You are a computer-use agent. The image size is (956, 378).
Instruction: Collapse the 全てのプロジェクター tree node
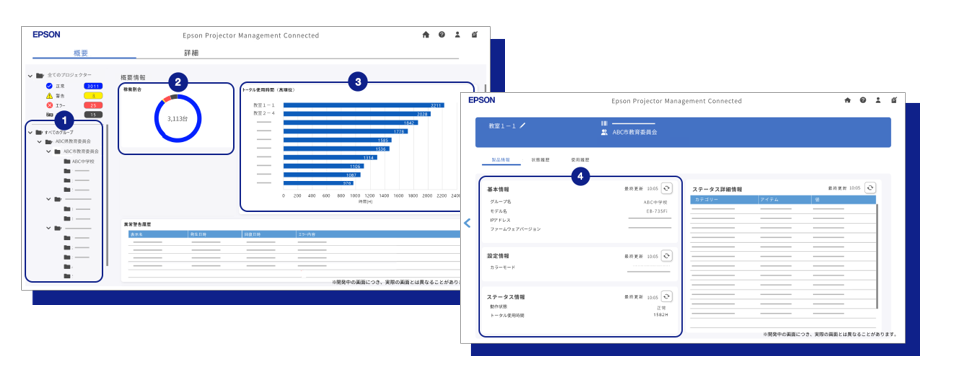click(x=30, y=76)
